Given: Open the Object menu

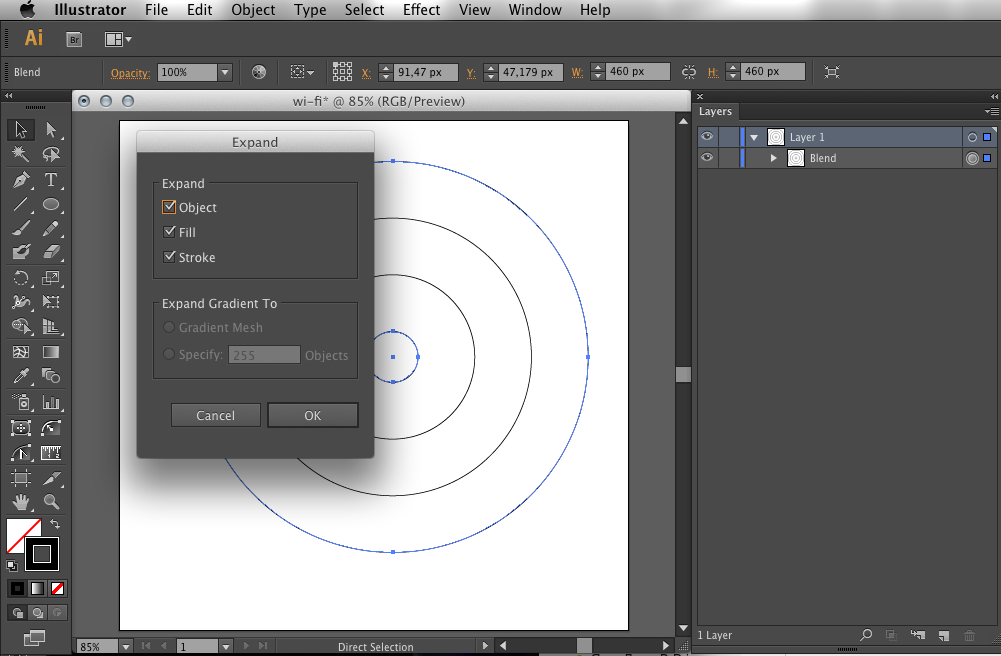Looking at the screenshot, I should coord(253,10).
